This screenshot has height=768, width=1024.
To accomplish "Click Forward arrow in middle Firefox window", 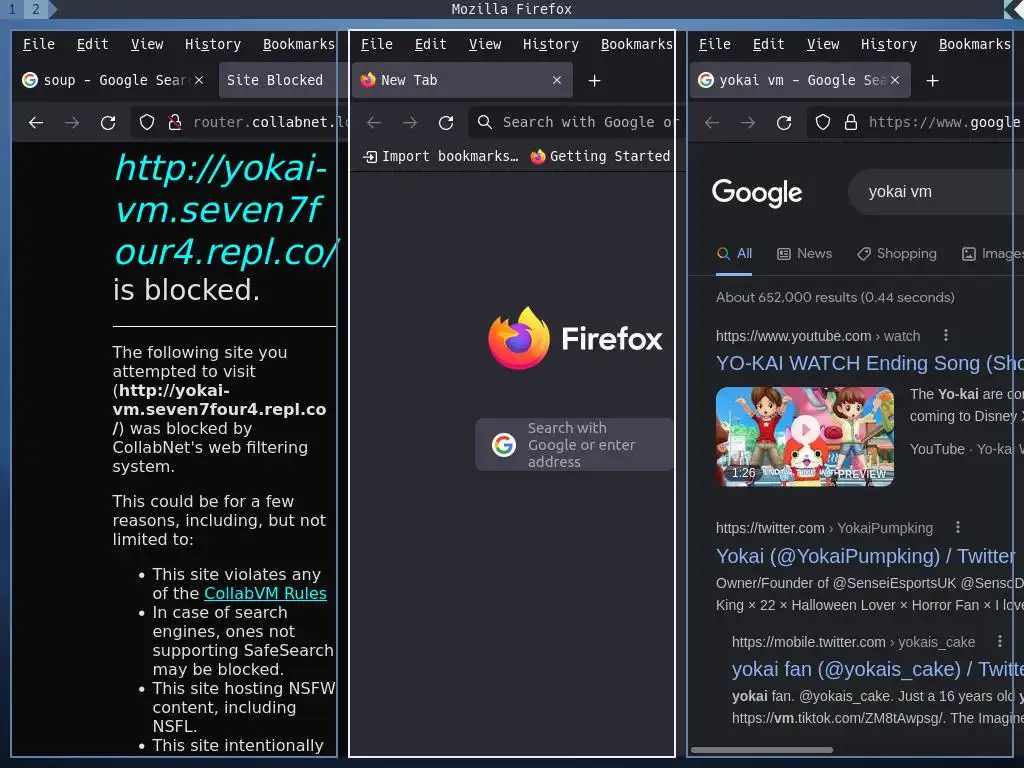I will [410, 122].
